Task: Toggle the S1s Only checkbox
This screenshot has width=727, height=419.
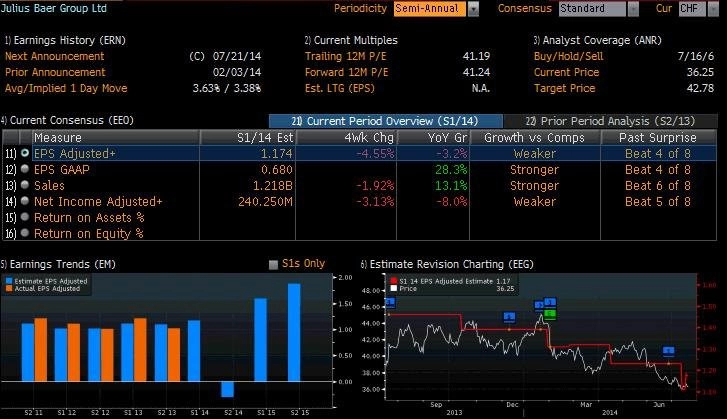Action: tap(274, 264)
